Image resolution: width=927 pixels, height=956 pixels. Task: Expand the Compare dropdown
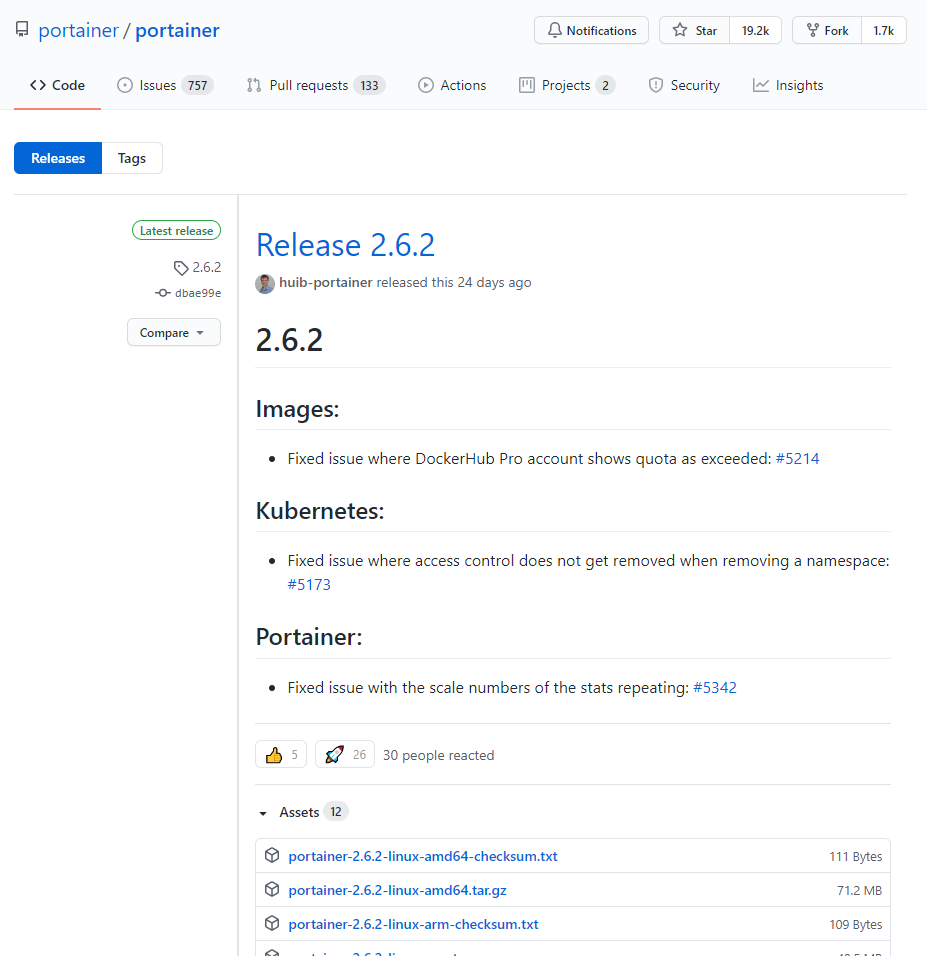click(x=174, y=332)
